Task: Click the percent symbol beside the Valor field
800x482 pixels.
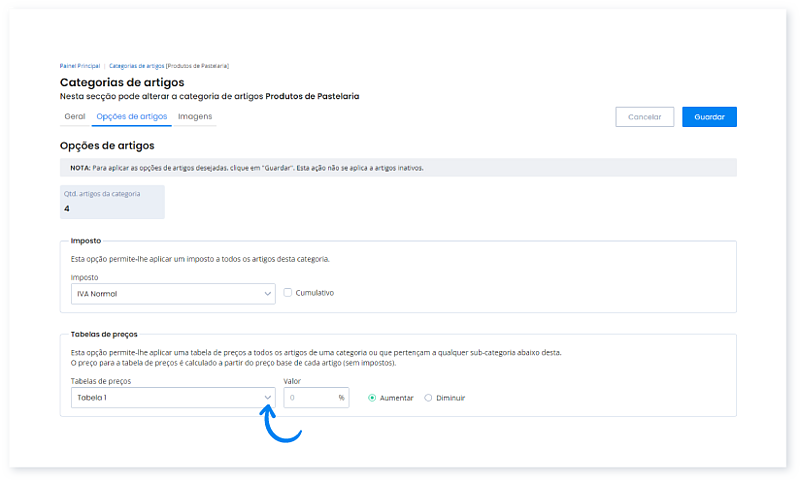Action: pos(341,397)
